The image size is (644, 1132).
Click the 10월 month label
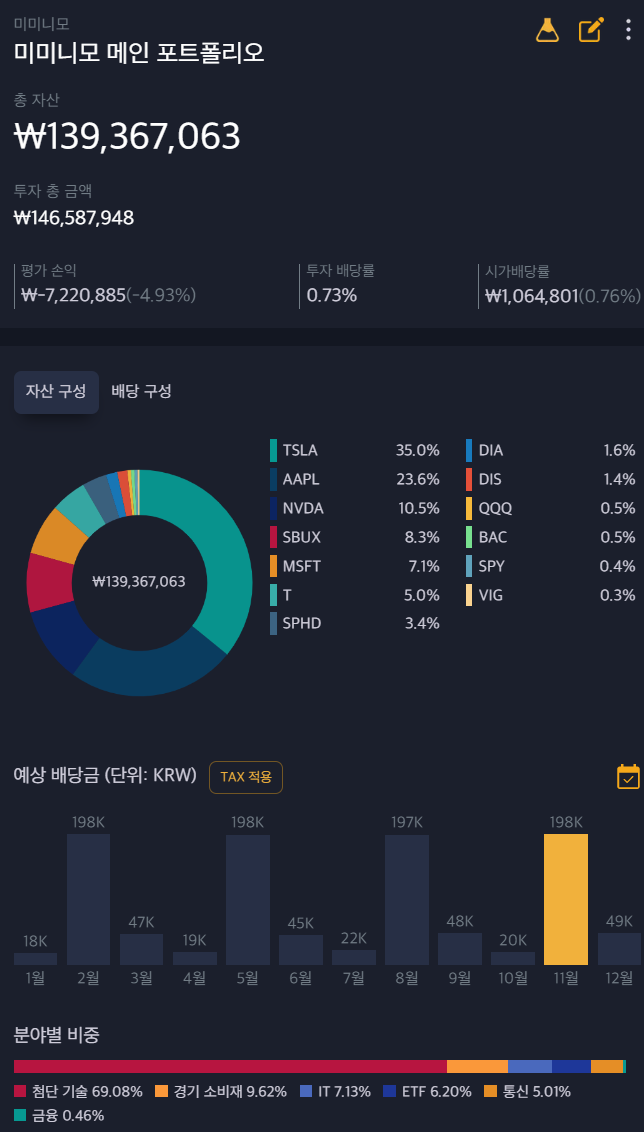[513, 978]
